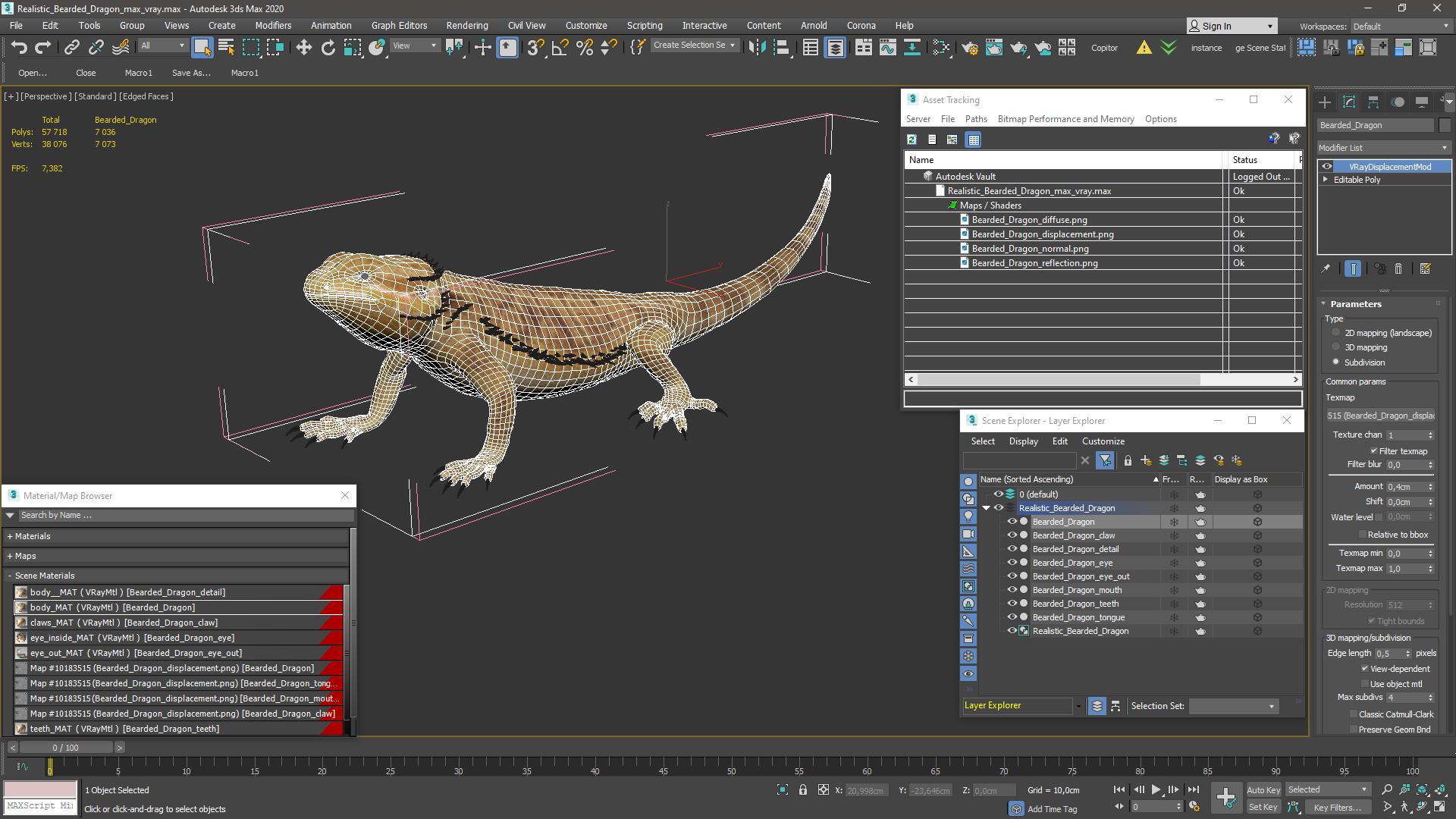
Task: Click the lock icon in Scene Explorer toolbar
Action: click(1128, 460)
